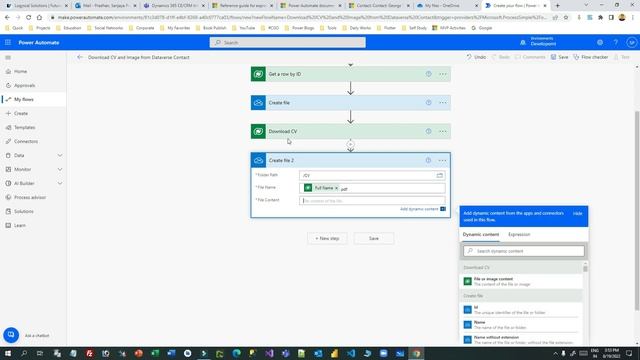This screenshot has width=640, height=360.
Task: Remove the Full Name token
Action: 336,188
